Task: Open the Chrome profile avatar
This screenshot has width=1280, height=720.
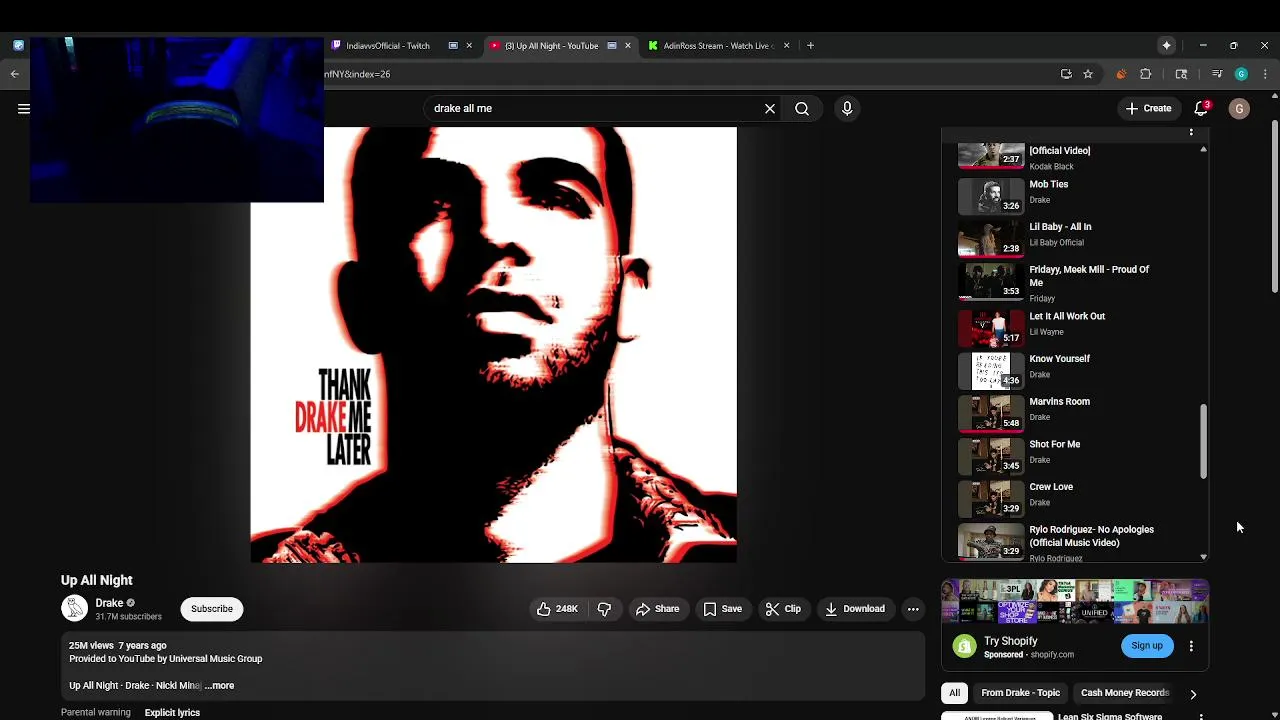Action: (x=1241, y=74)
